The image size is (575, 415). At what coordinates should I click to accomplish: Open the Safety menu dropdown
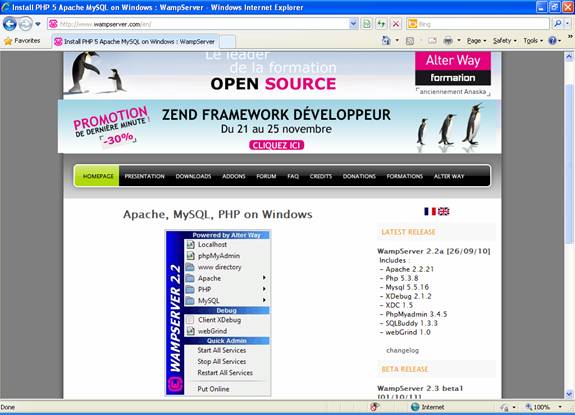(505, 41)
